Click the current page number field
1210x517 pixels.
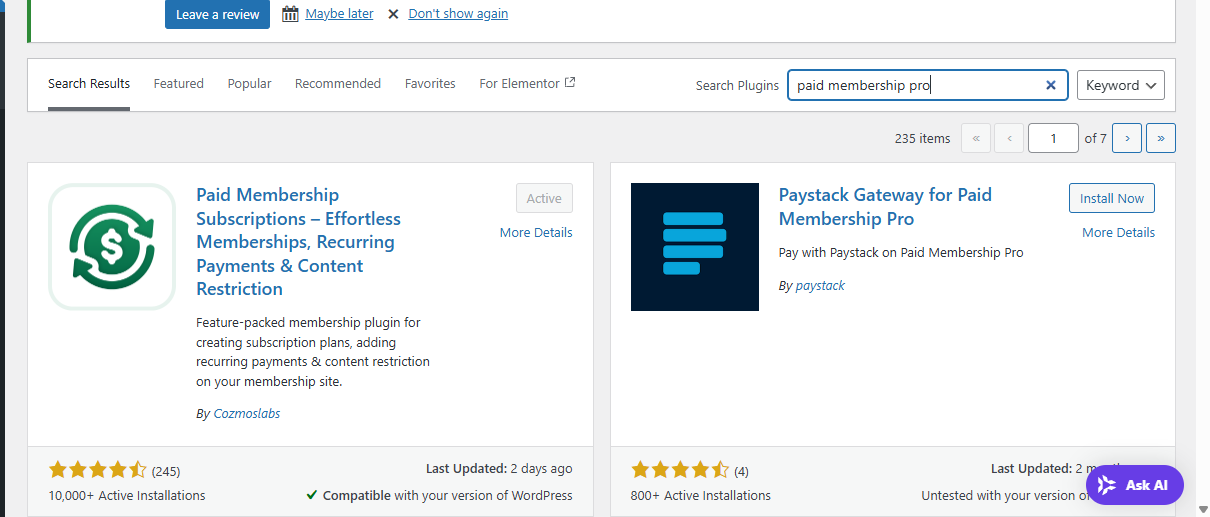(1054, 138)
